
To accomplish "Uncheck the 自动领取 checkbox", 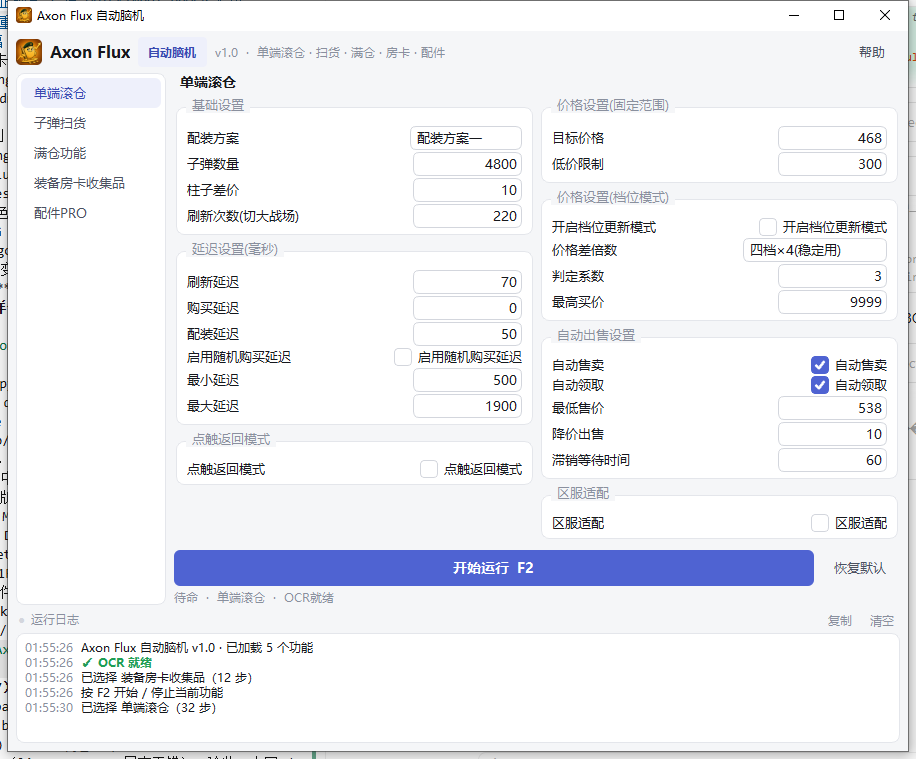I will click(820, 385).
